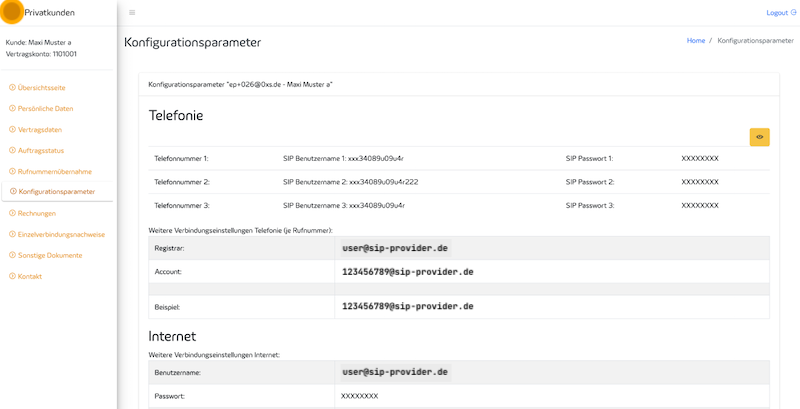This screenshot has width=800, height=409.
Task: Click the icon beside Übersichtsseite
Action: tap(12, 88)
